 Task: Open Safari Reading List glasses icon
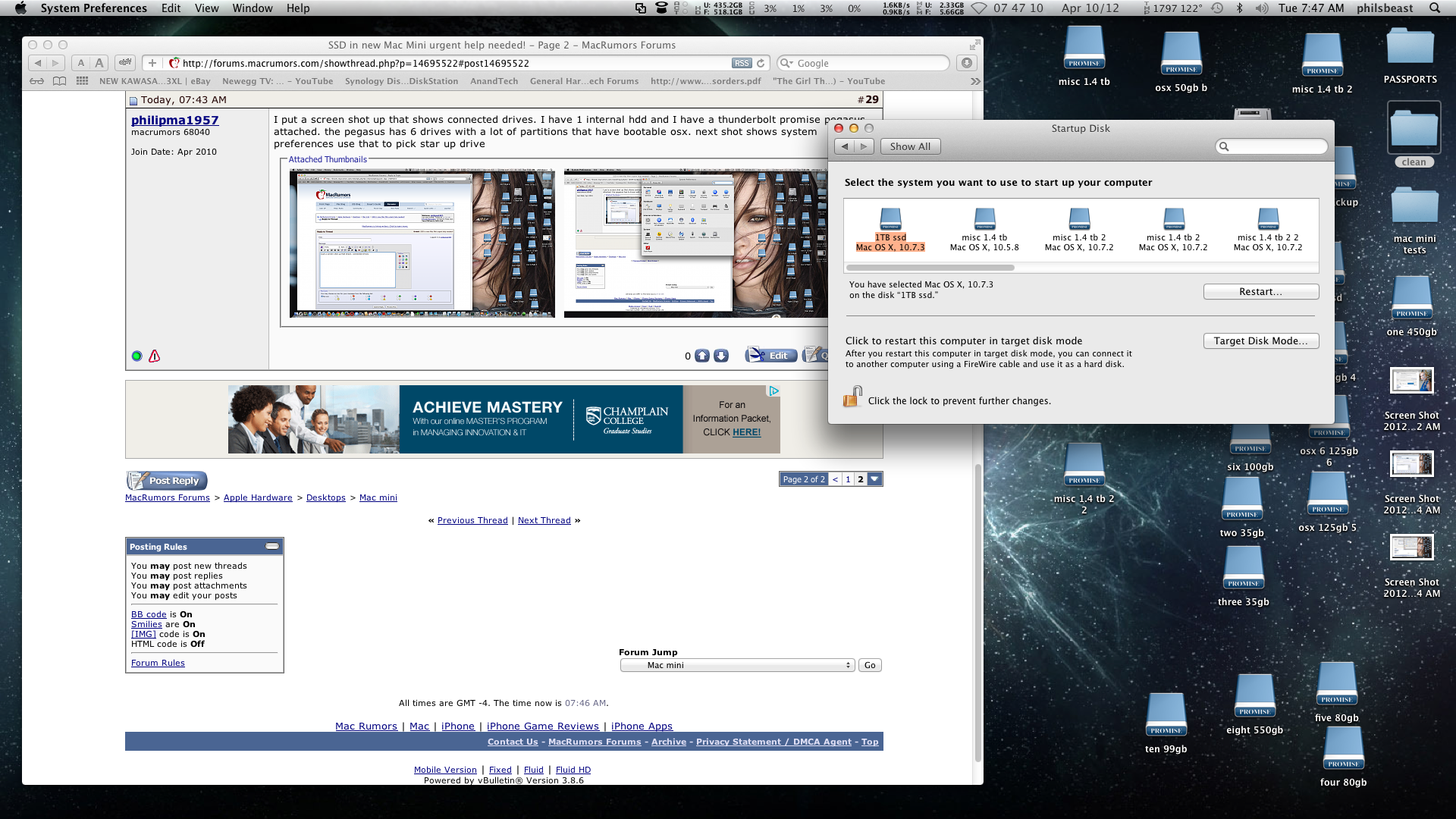[x=36, y=81]
